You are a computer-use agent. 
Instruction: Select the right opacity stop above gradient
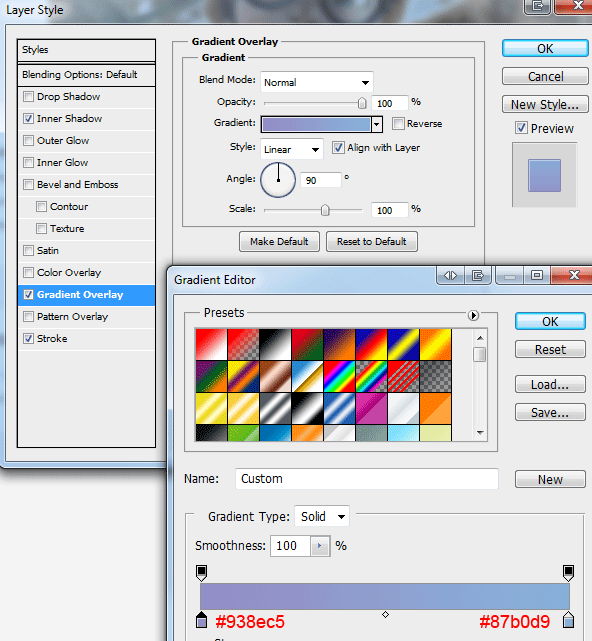coord(568,573)
